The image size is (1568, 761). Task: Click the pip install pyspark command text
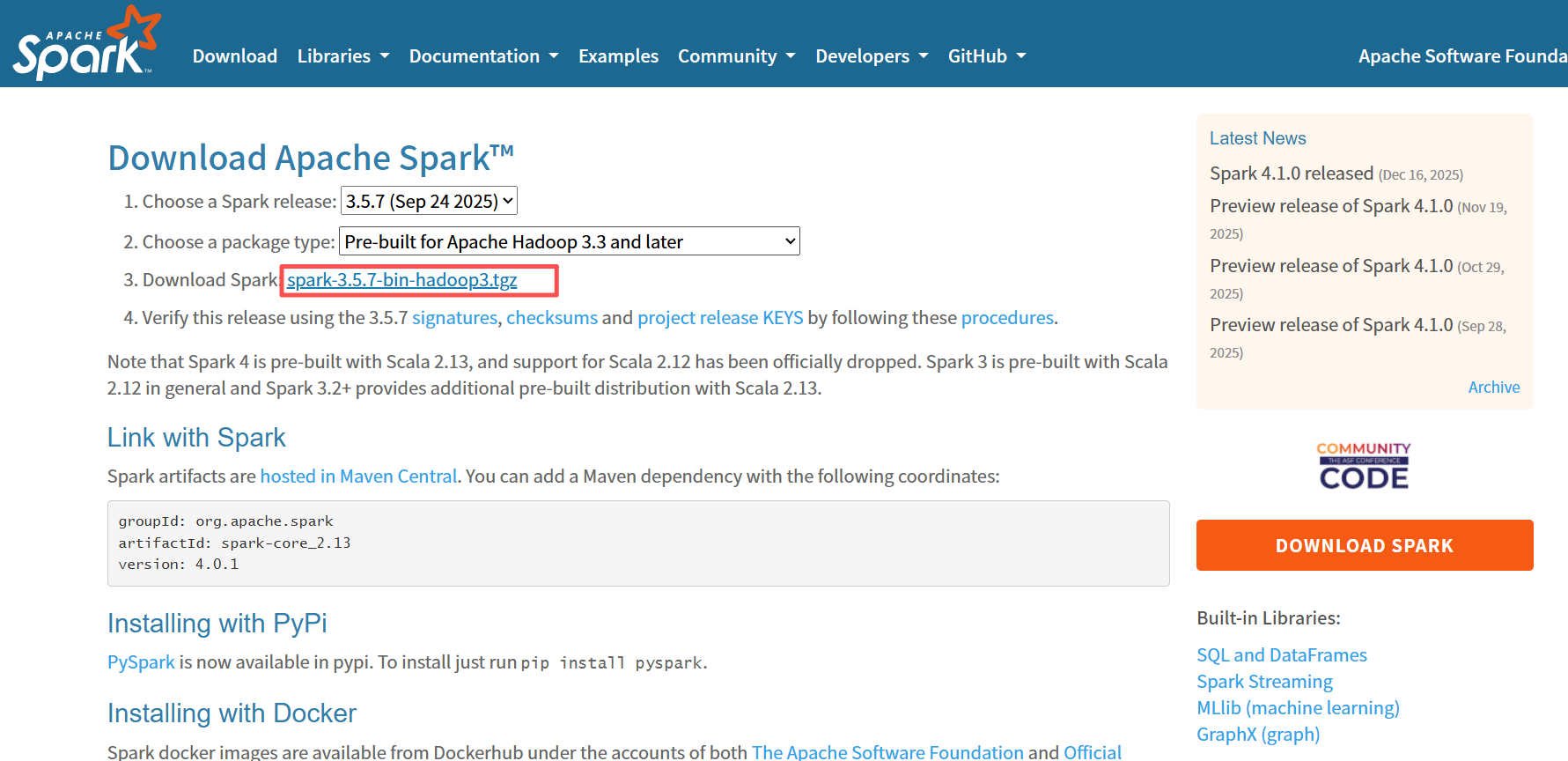pos(612,663)
